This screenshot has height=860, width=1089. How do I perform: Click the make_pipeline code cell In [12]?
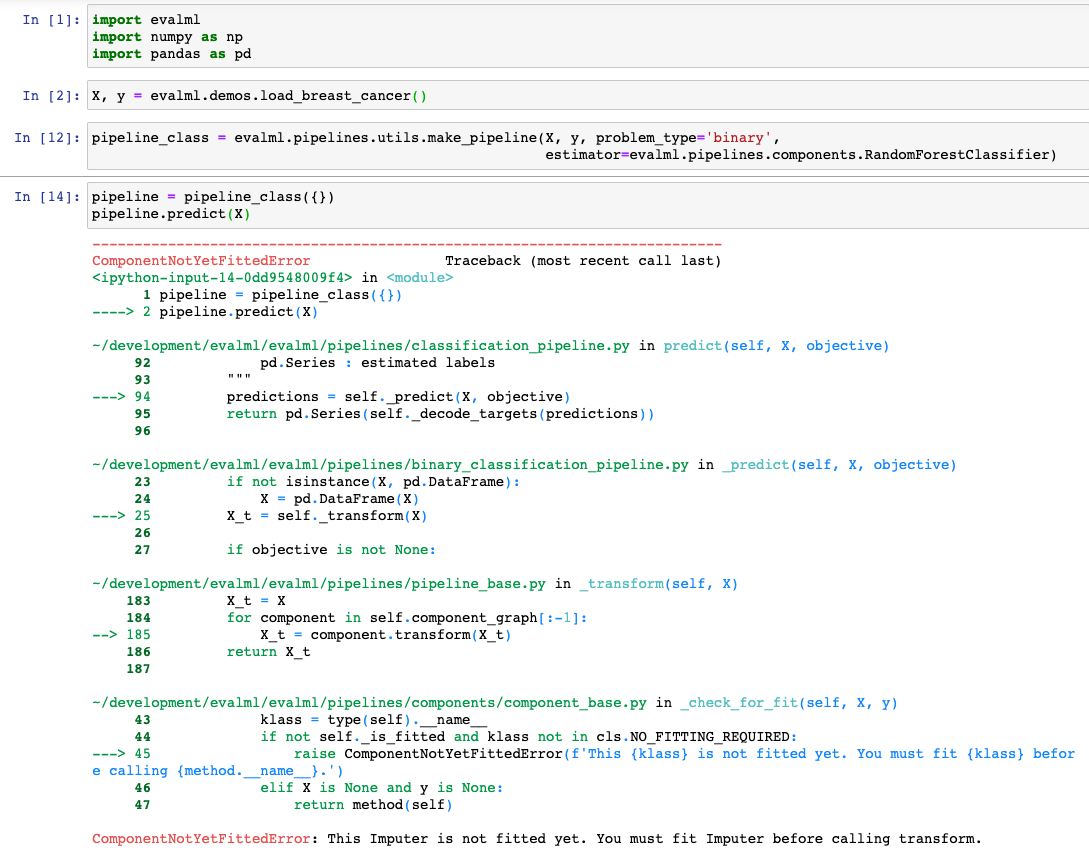[x=588, y=146]
